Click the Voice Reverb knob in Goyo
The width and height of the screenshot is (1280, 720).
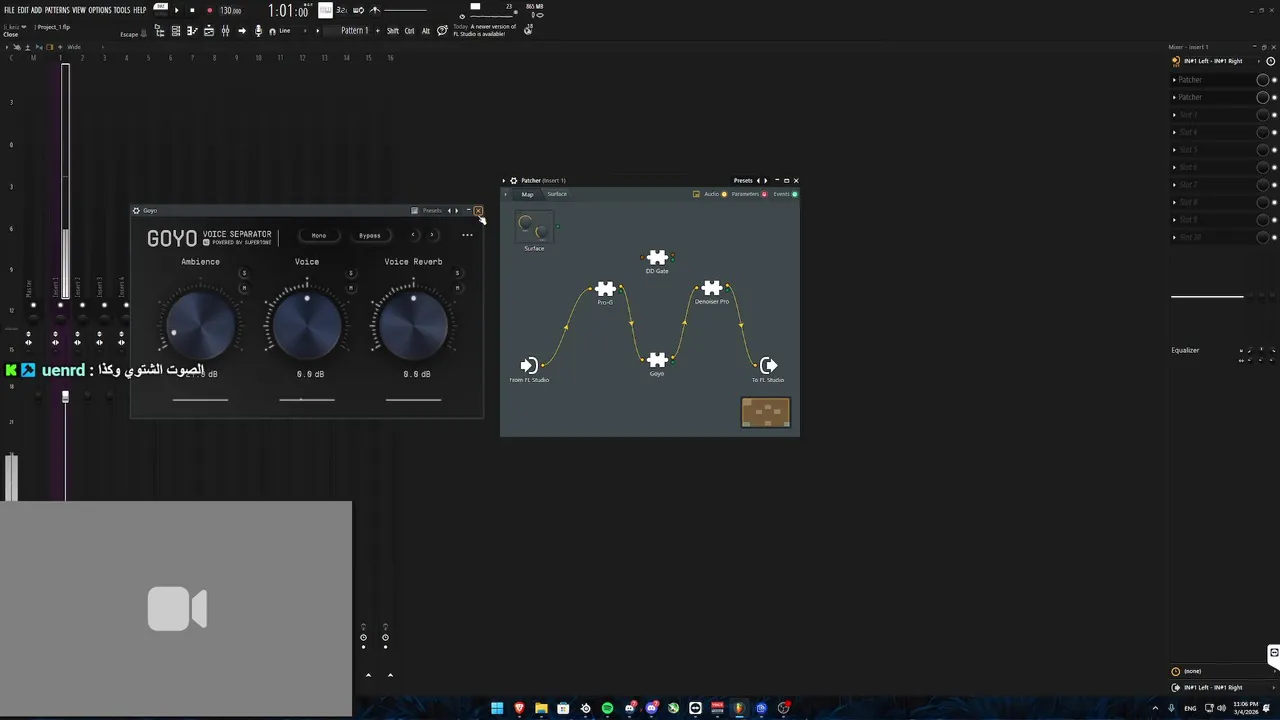[413, 325]
